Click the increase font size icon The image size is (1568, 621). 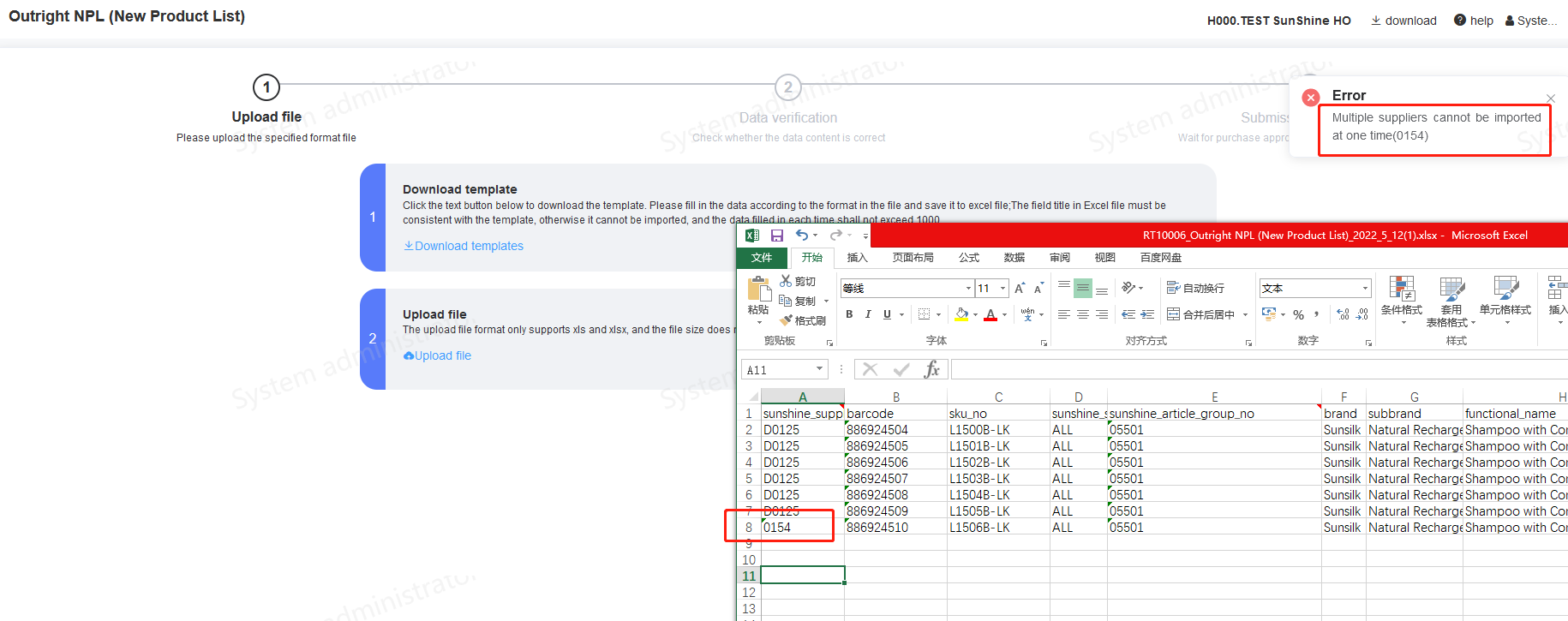[1020, 289]
